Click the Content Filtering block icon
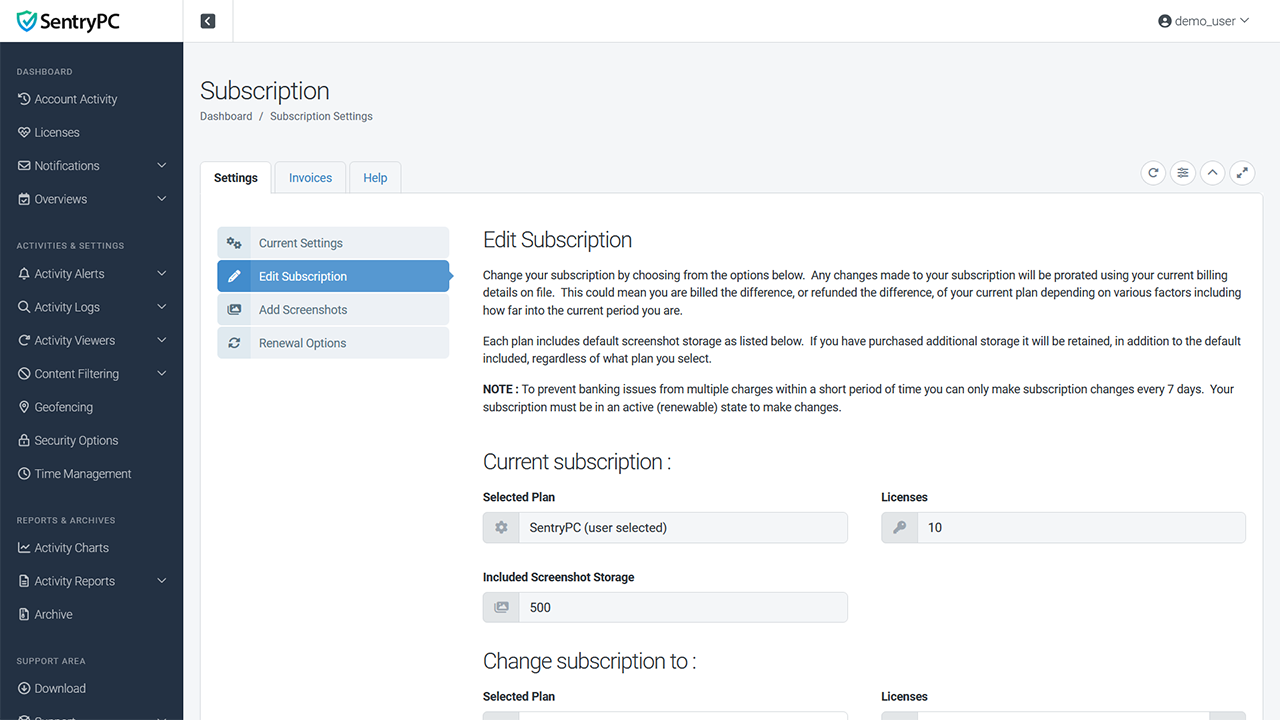 click(24, 374)
